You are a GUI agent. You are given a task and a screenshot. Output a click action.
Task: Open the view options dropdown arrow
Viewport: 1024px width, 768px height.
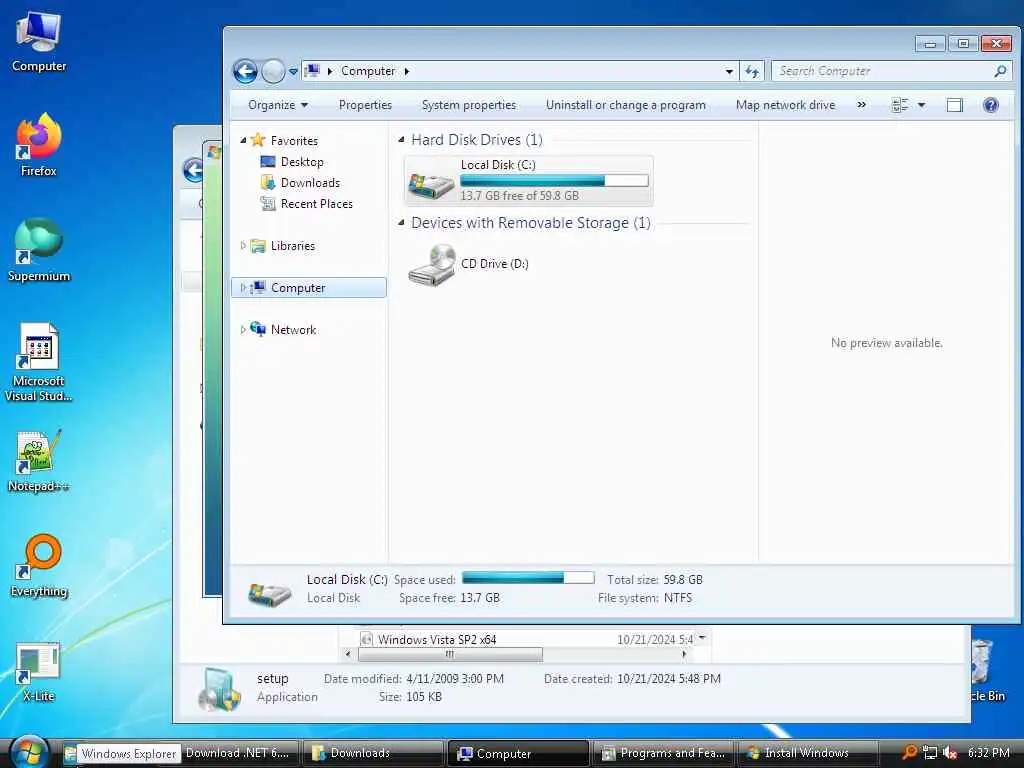(921, 105)
